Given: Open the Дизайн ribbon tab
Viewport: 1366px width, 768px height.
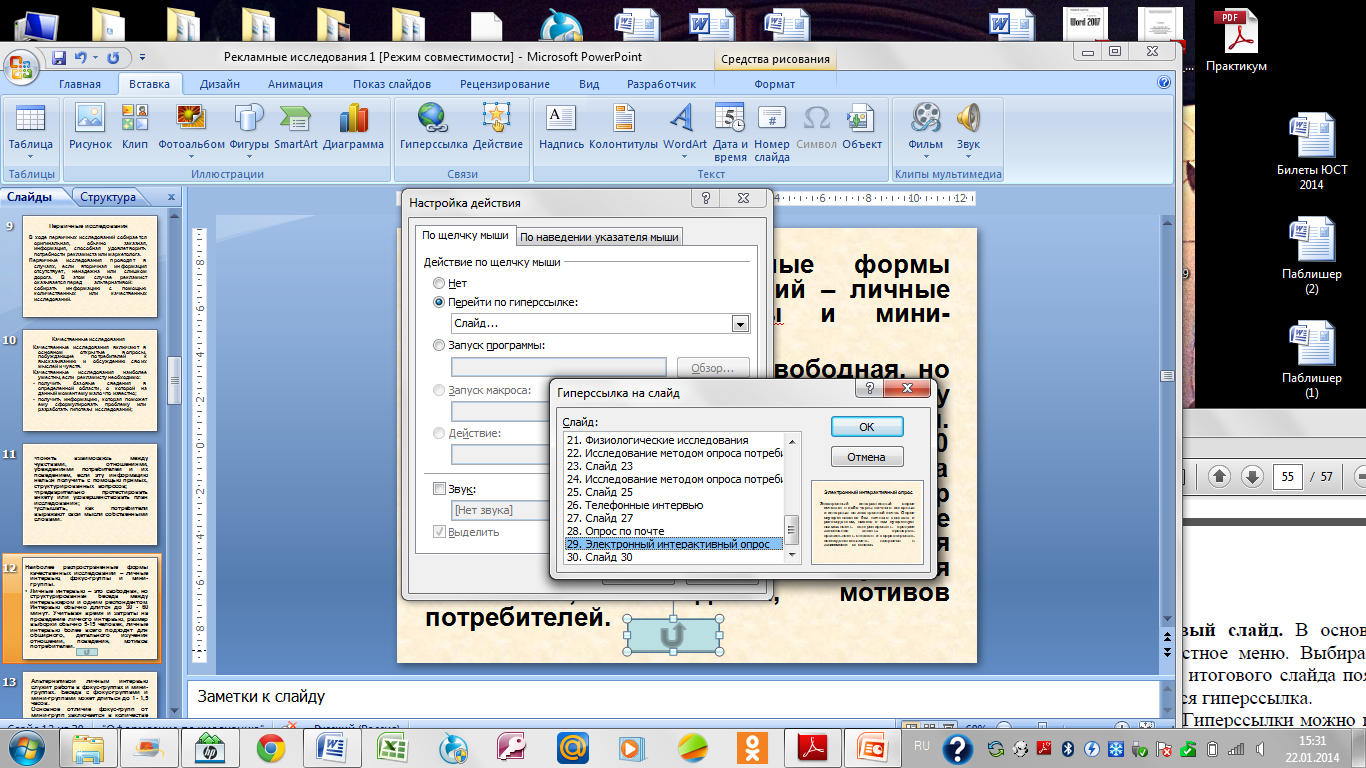Looking at the screenshot, I should pyautogui.click(x=219, y=84).
